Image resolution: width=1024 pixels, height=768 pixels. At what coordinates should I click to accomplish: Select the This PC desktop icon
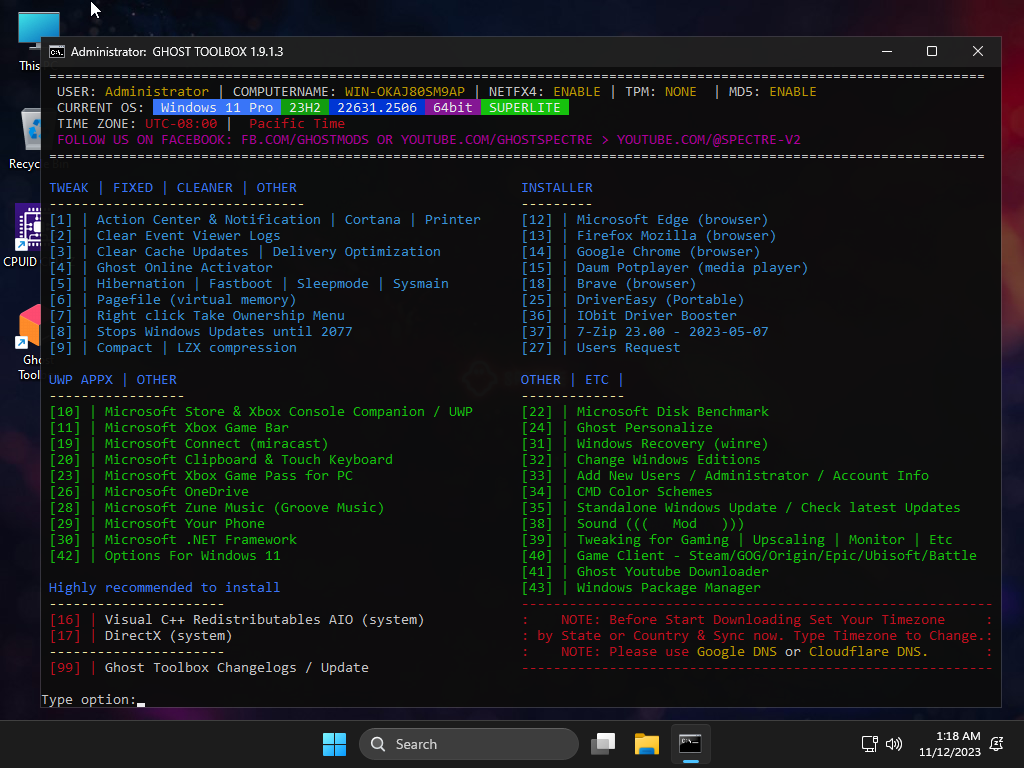[30, 38]
